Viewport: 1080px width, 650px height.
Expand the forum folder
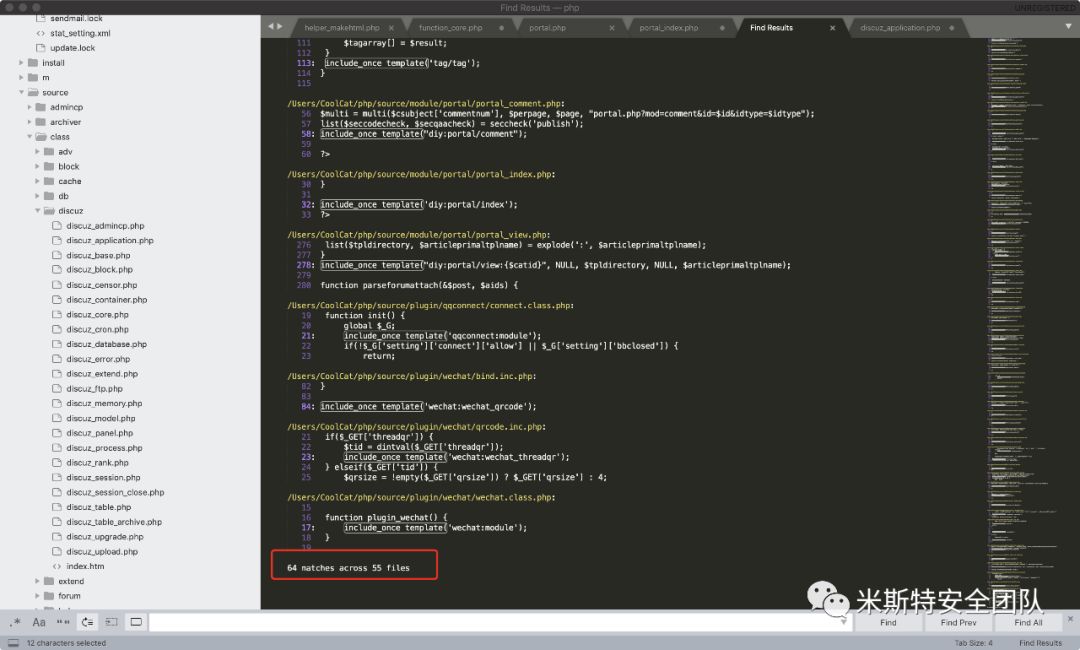38,596
